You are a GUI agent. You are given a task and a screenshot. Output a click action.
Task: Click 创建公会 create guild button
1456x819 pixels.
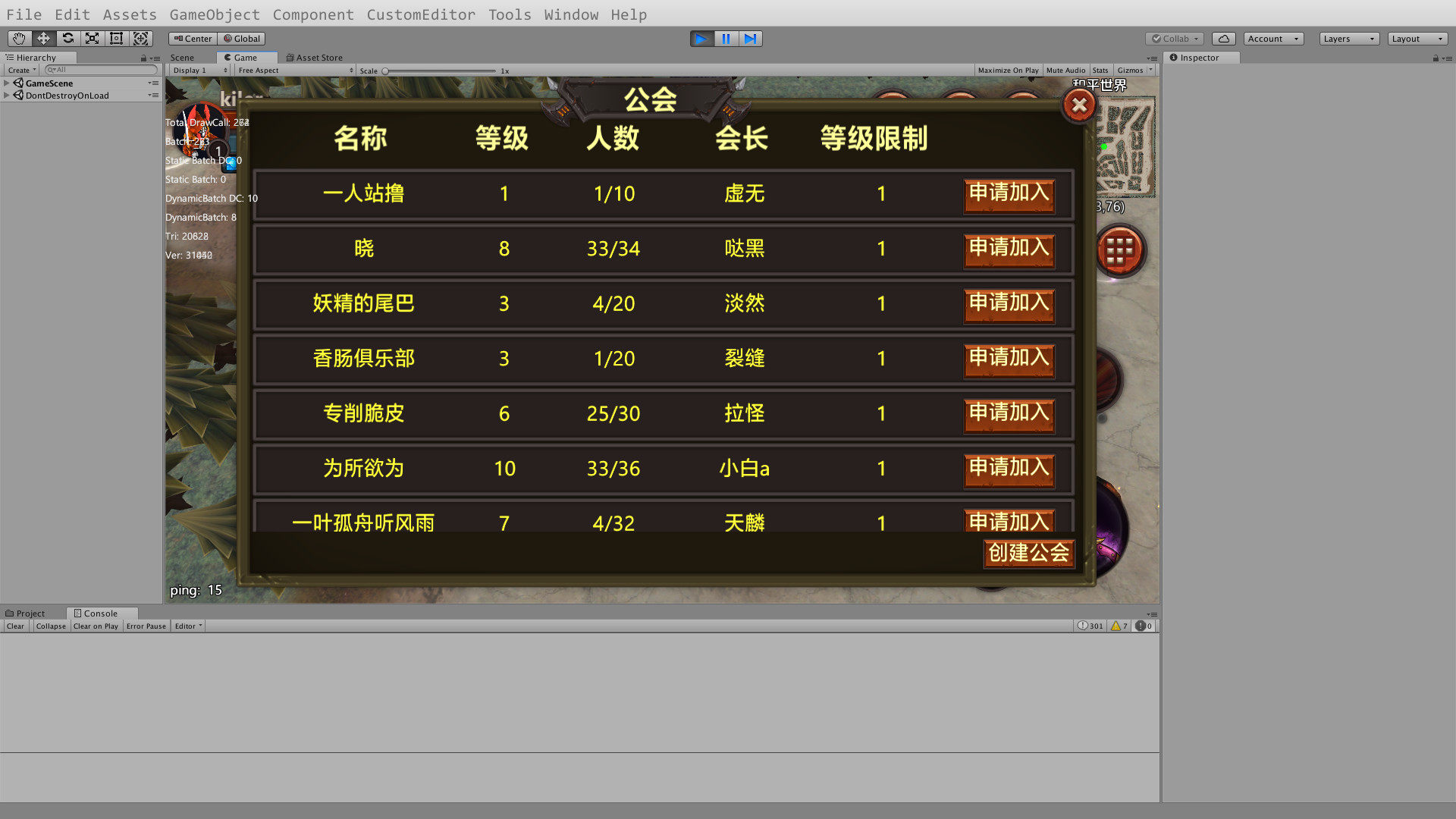[1028, 553]
